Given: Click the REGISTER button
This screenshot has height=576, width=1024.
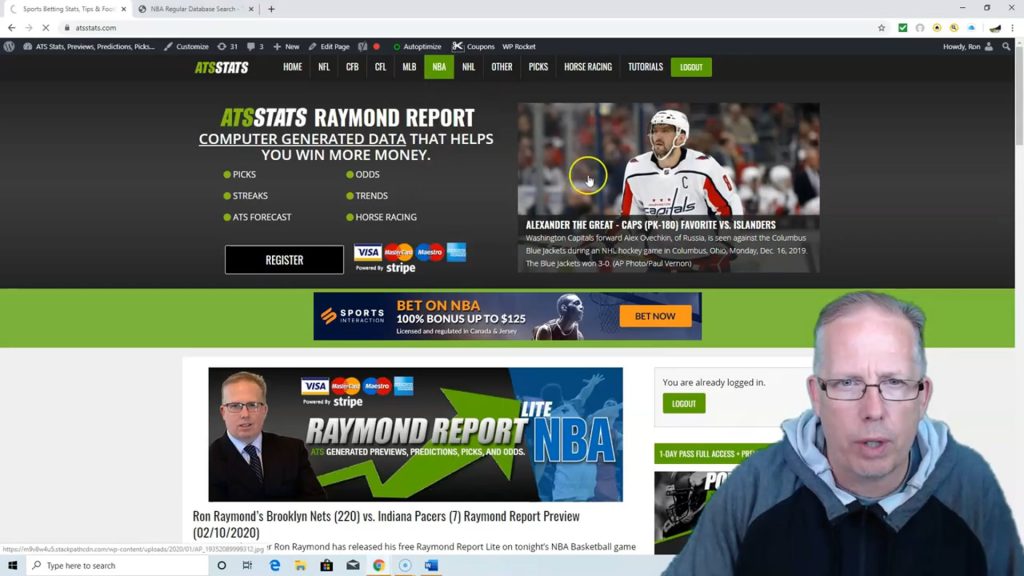Looking at the screenshot, I should pyautogui.click(x=284, y=260).
